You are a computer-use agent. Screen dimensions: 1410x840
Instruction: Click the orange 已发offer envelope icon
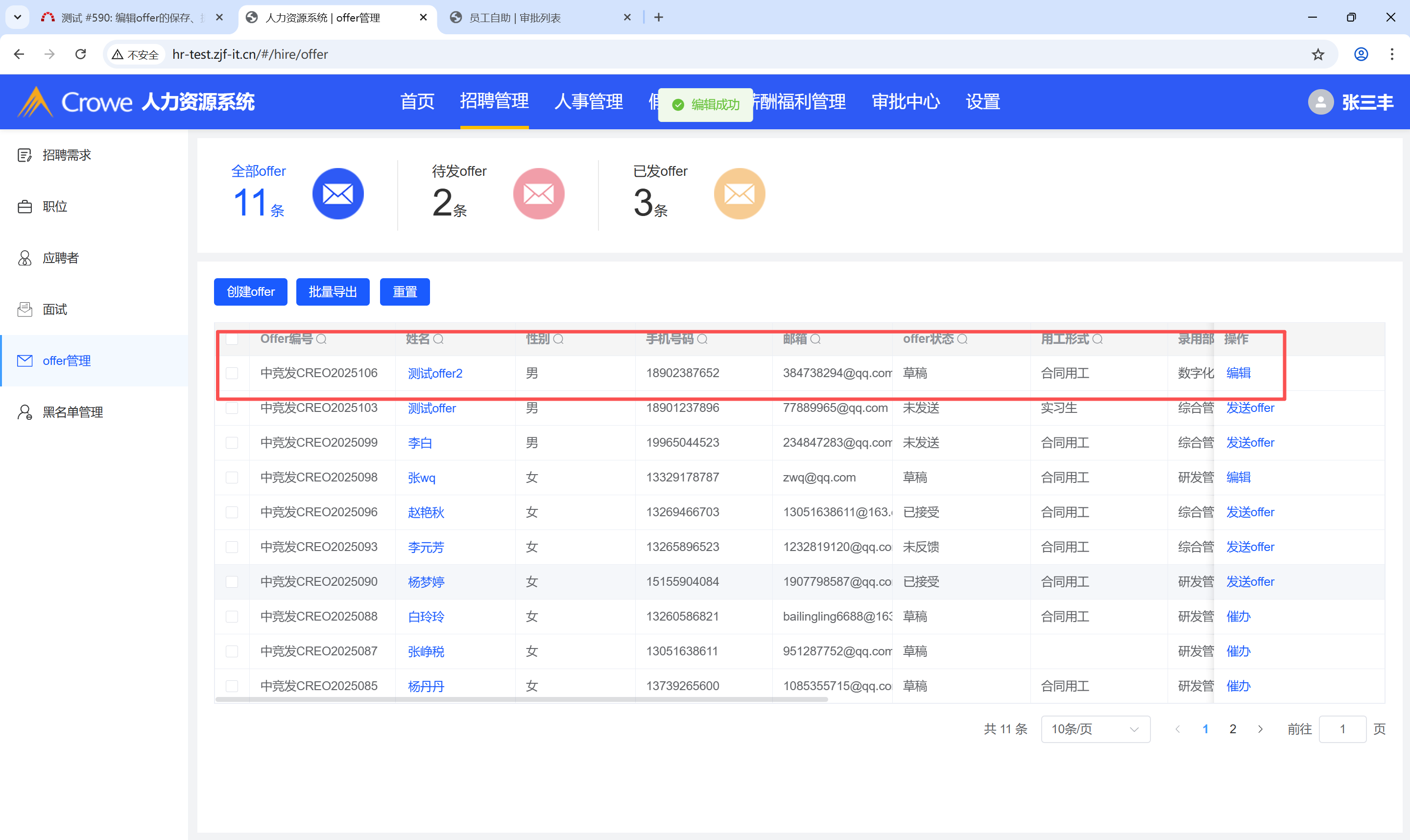pos(739,193)
